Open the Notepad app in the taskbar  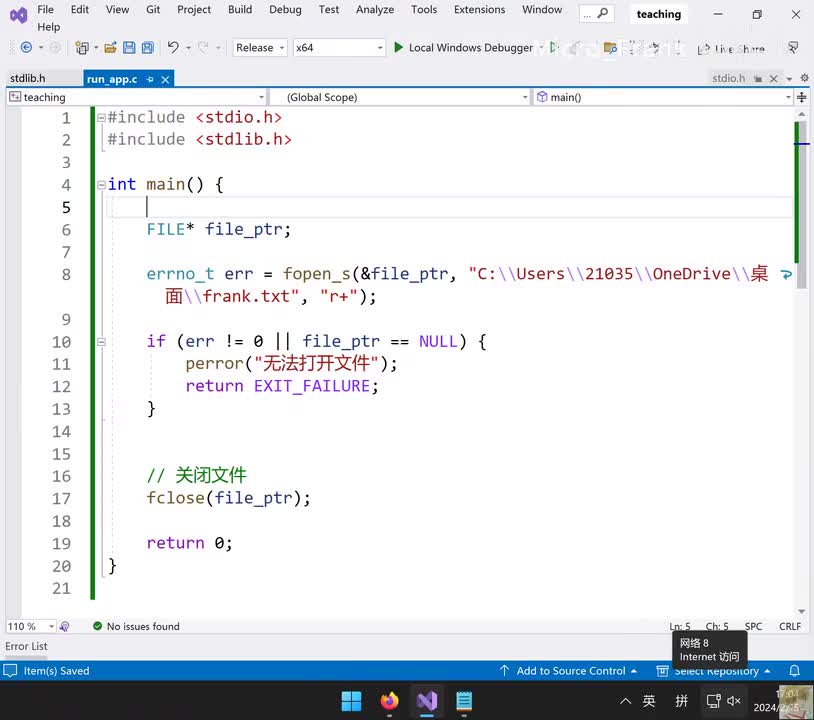click(x=464, y=701)
